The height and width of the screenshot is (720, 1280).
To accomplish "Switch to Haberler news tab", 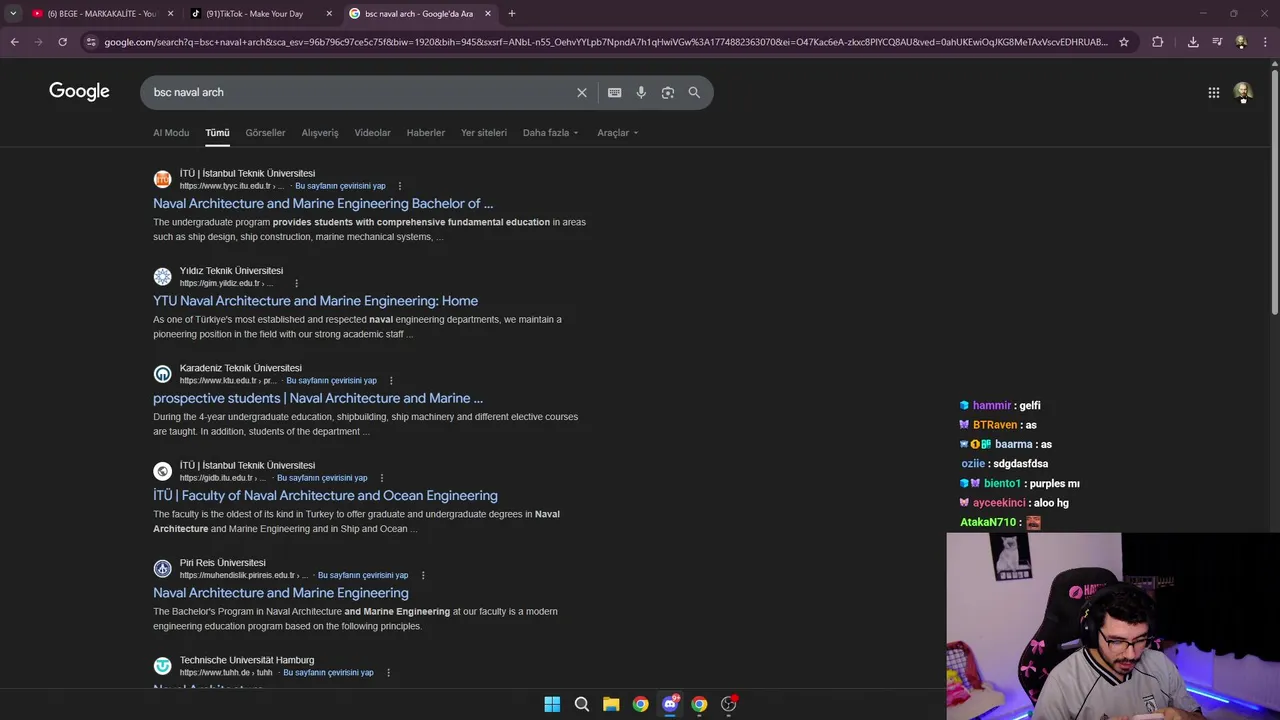I will (425, 132).
